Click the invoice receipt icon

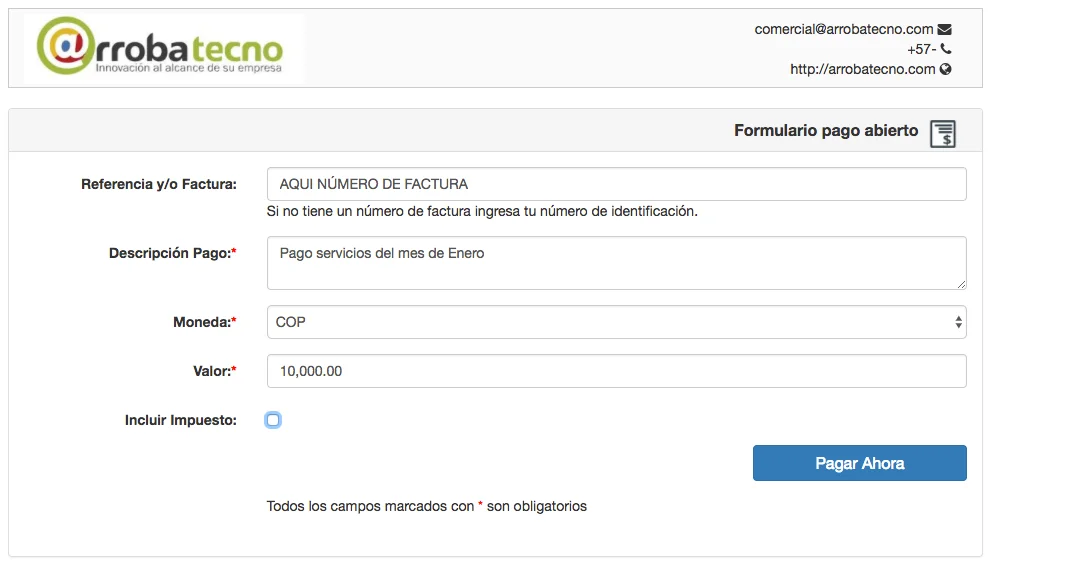(943, 133)
